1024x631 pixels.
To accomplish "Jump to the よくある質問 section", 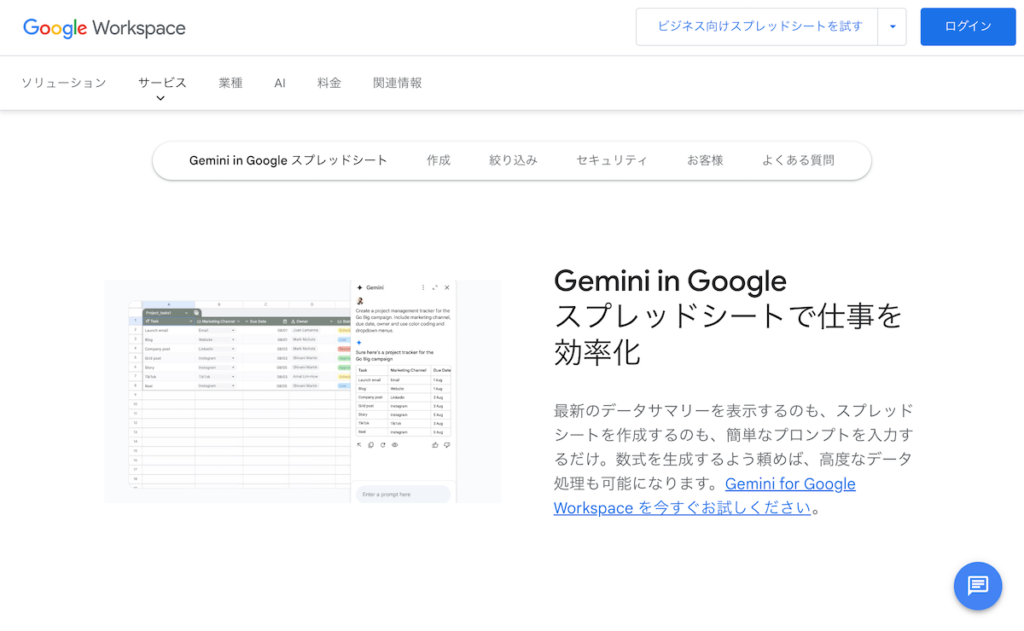I will pyautogui.click(x=798, y=161).
